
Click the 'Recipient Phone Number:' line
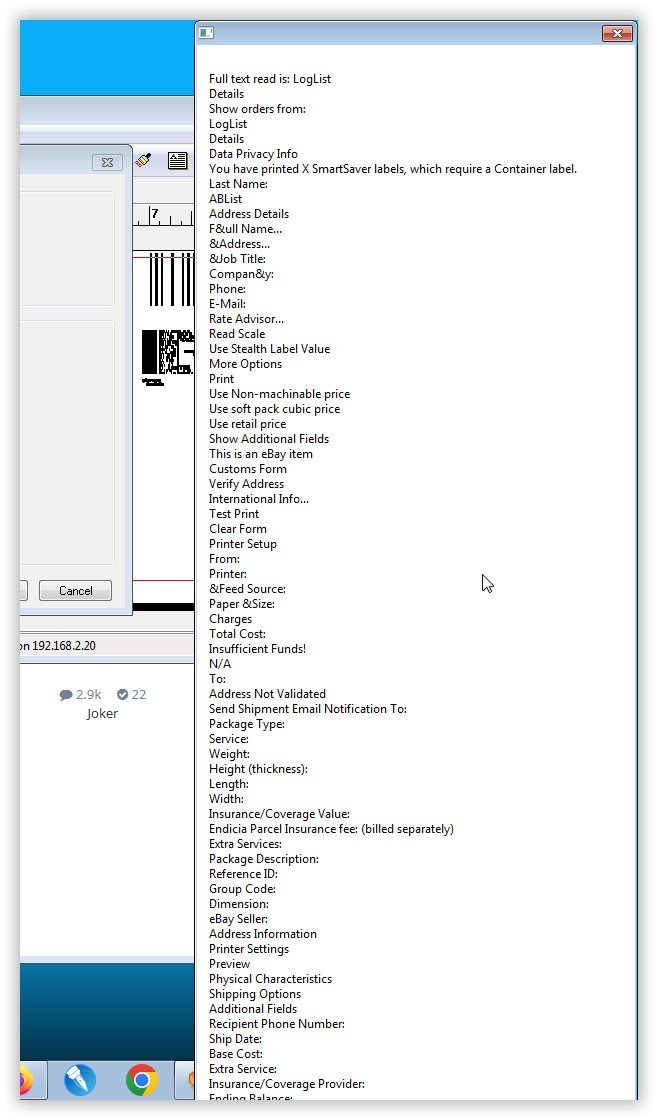click(277, 1024)
